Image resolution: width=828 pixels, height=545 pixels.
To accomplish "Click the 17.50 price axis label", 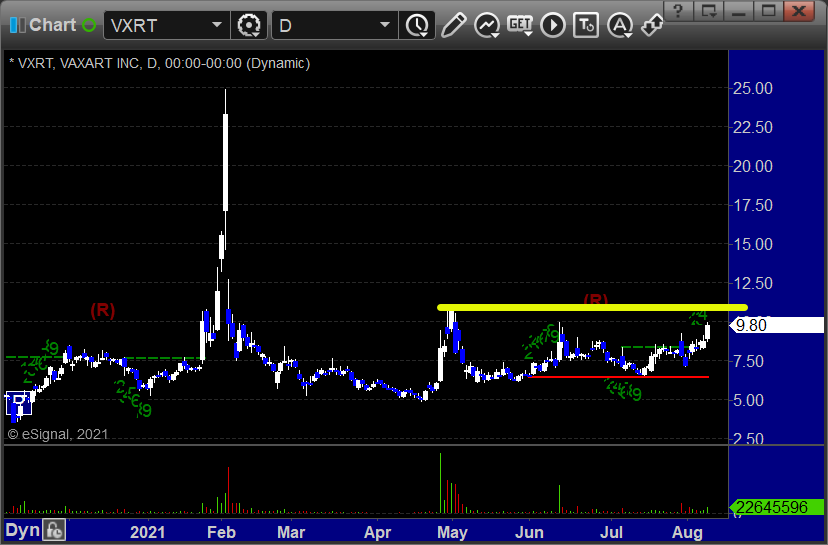I will coord(752,205).
